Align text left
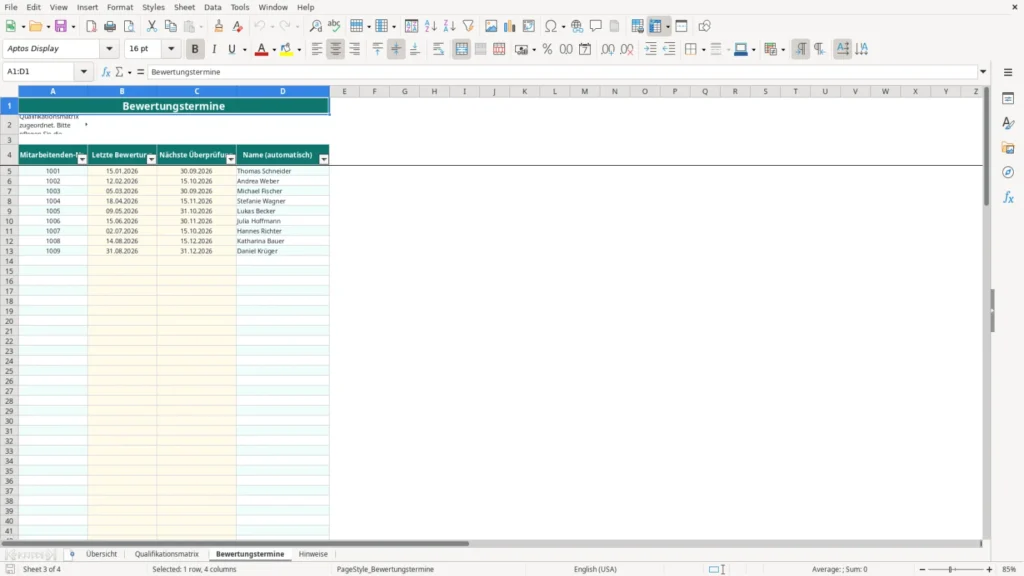 [x=317, y=49]
